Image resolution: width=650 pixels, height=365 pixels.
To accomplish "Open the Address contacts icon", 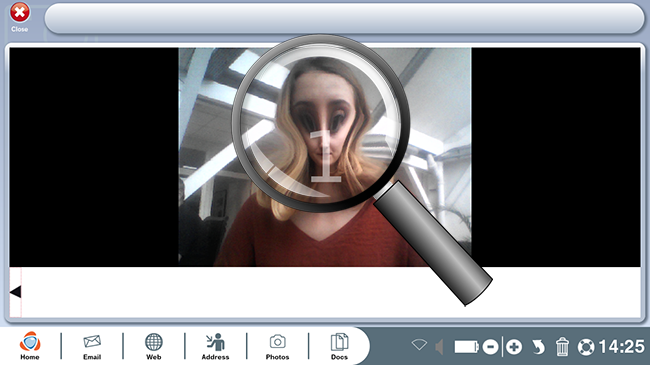I will click(x=215, y=346).
